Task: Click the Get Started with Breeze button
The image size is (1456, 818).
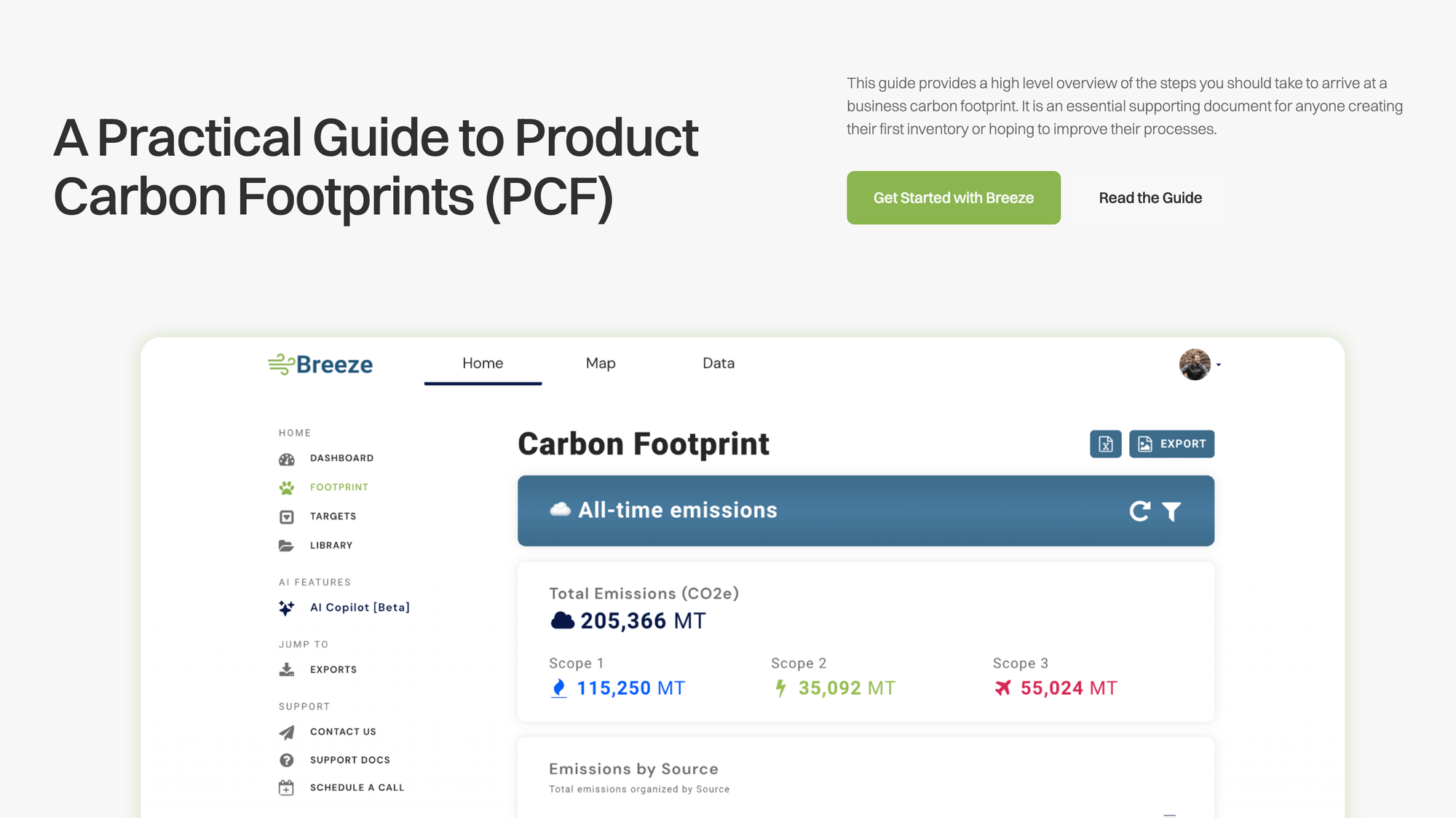Action: point(954,197)
